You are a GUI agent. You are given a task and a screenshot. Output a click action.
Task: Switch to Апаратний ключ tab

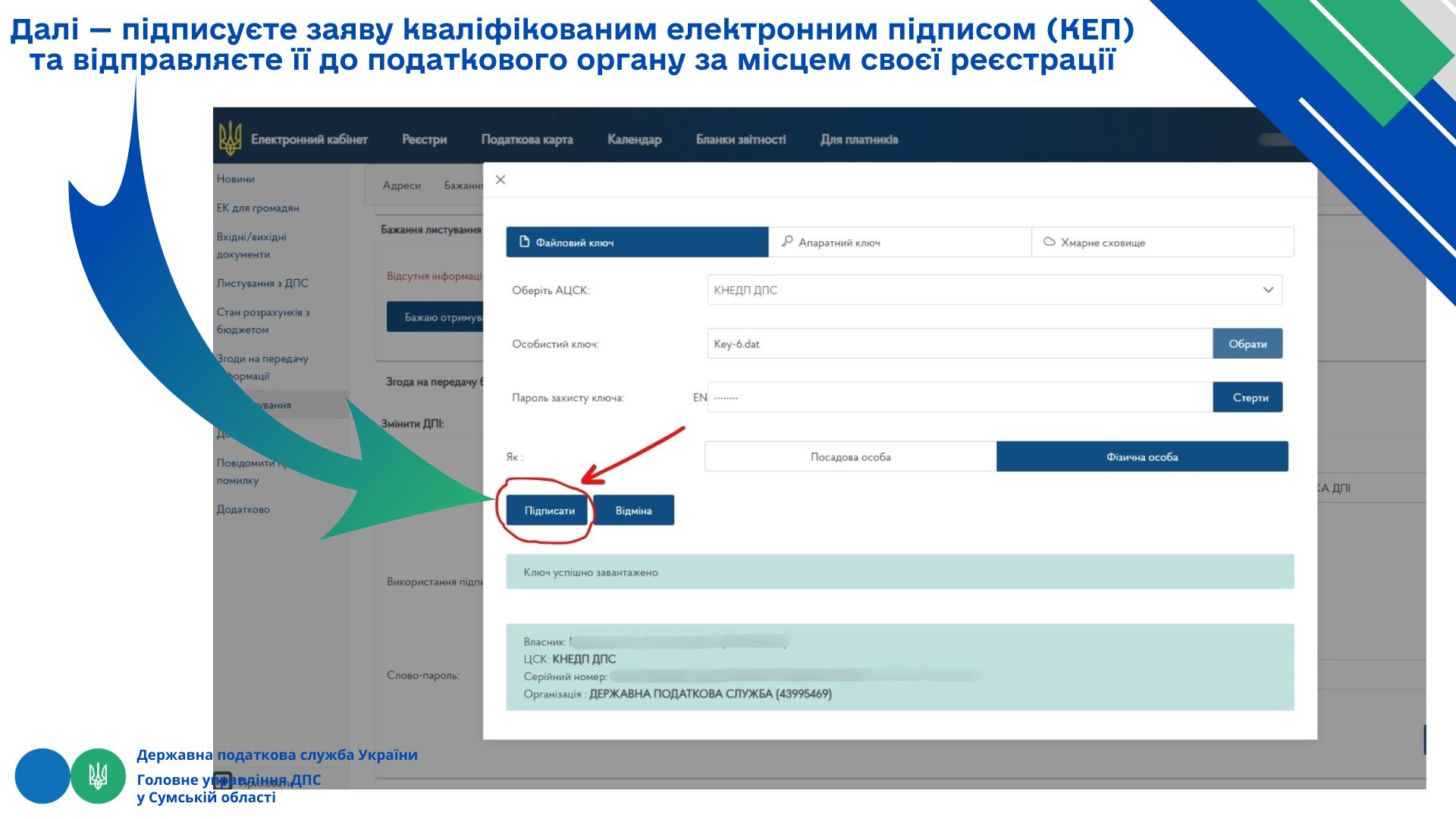[x=899, y=243]
